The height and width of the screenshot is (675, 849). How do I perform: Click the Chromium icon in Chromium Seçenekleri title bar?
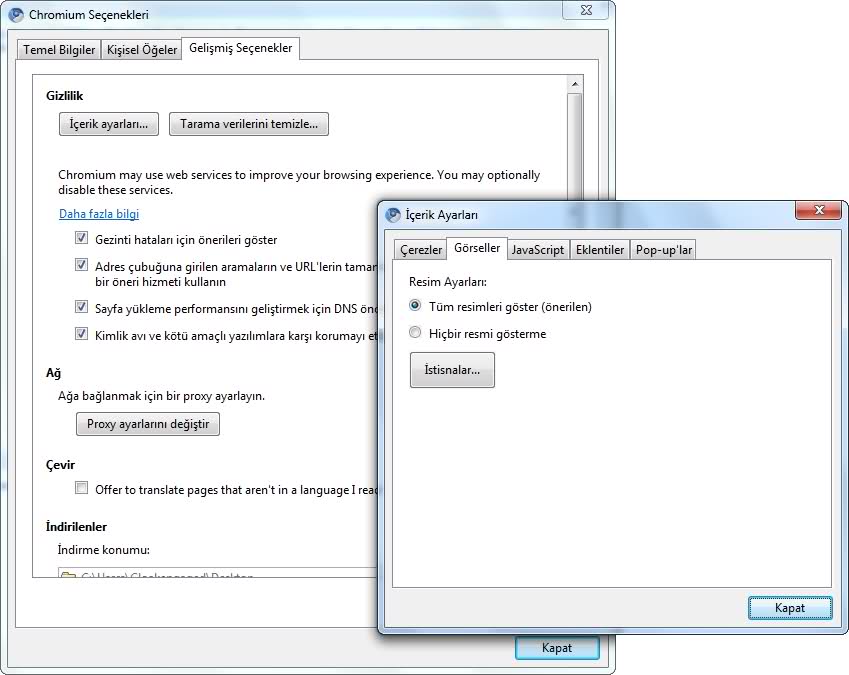(x=16, y=15)
